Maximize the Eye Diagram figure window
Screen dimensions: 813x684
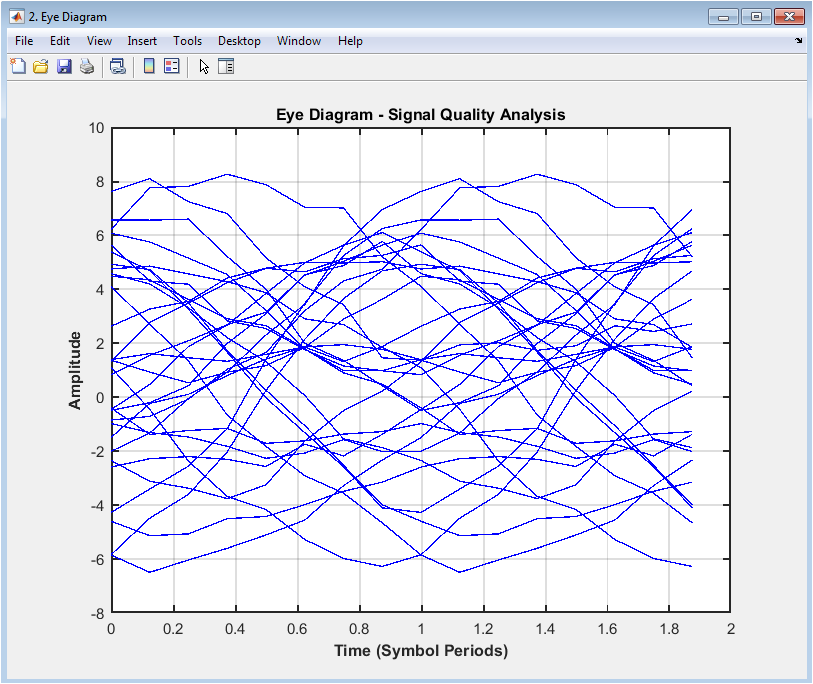click(x=756, y=16)
